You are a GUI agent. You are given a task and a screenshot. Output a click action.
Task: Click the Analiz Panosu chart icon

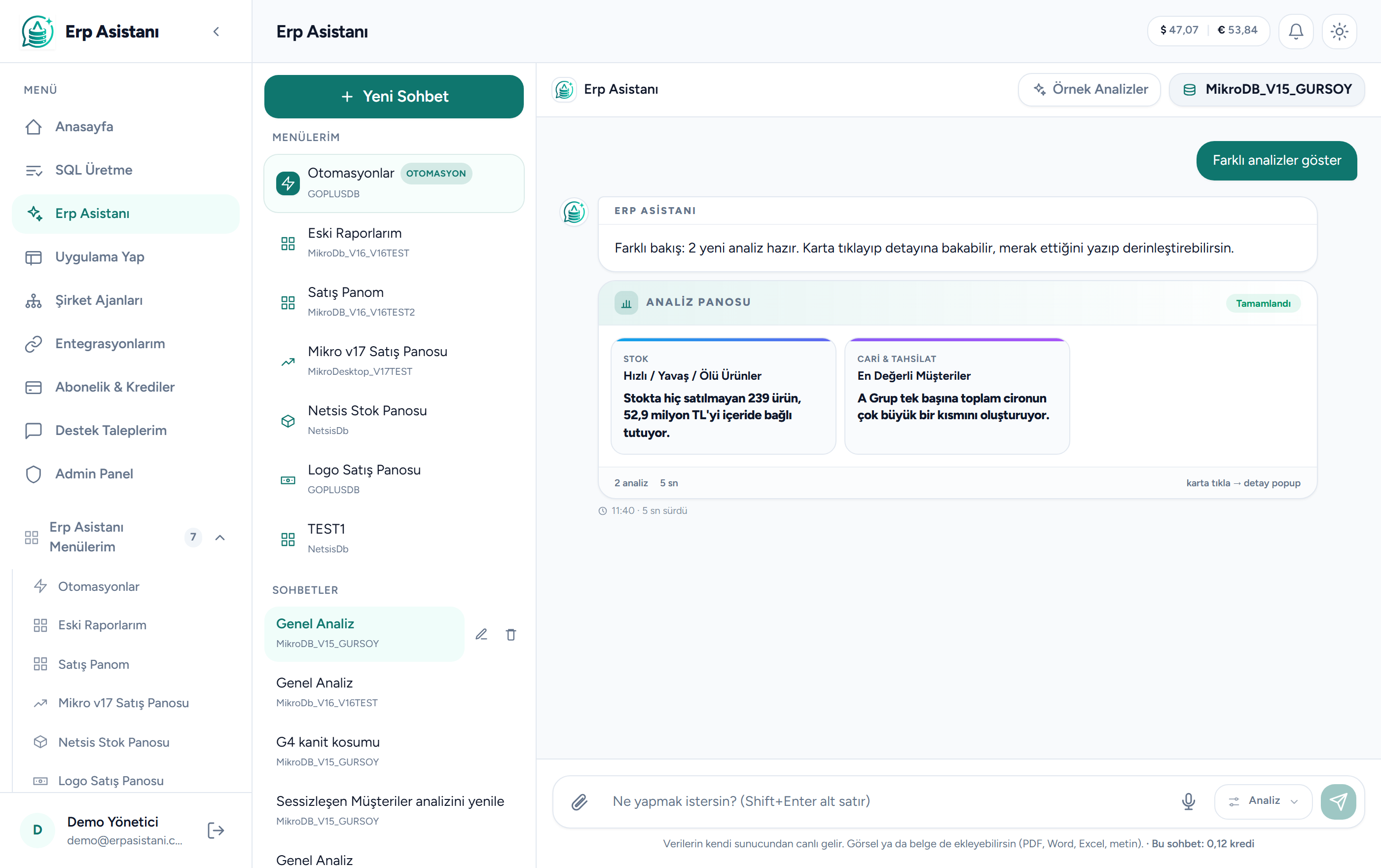(626, 303)
